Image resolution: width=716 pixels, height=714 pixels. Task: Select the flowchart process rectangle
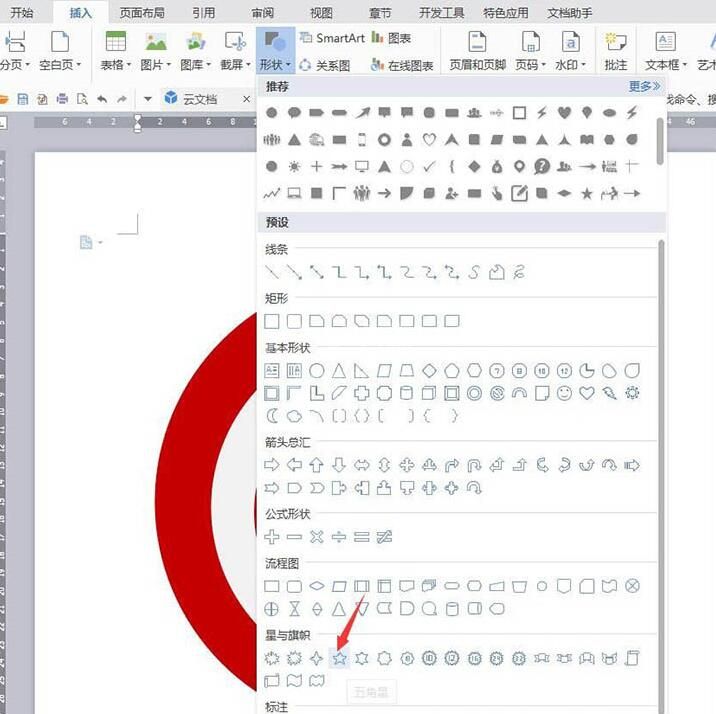[x=272, y=586]
